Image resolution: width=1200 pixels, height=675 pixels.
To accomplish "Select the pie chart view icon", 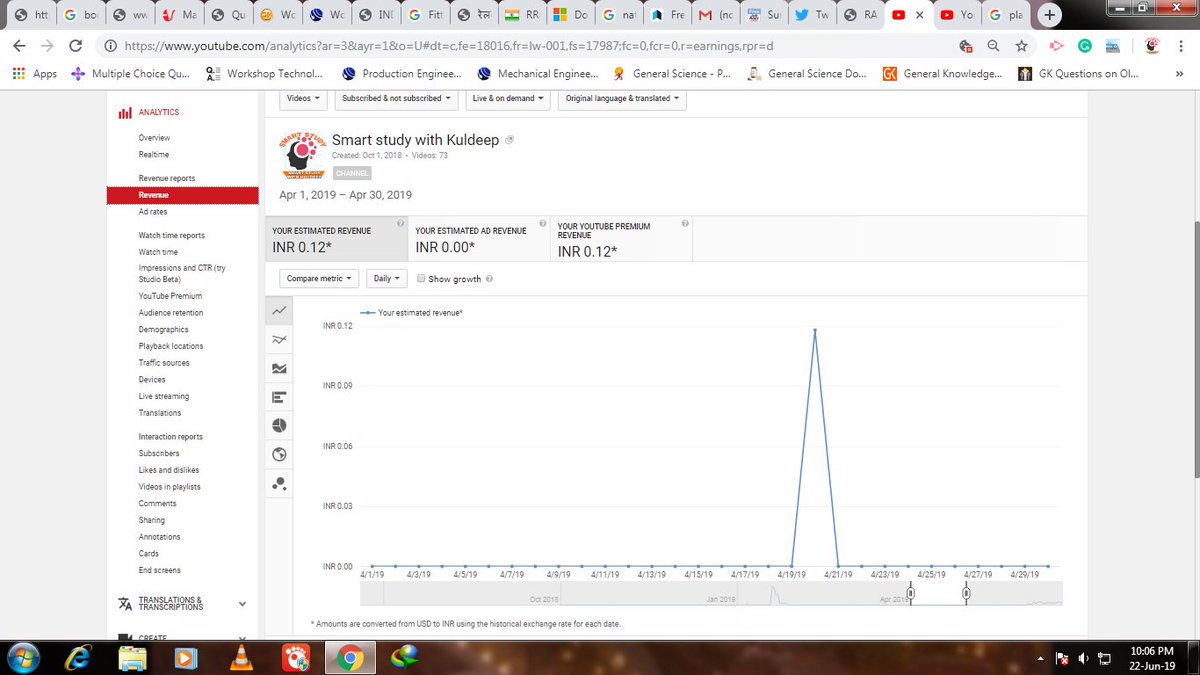I will pos(279,426).
